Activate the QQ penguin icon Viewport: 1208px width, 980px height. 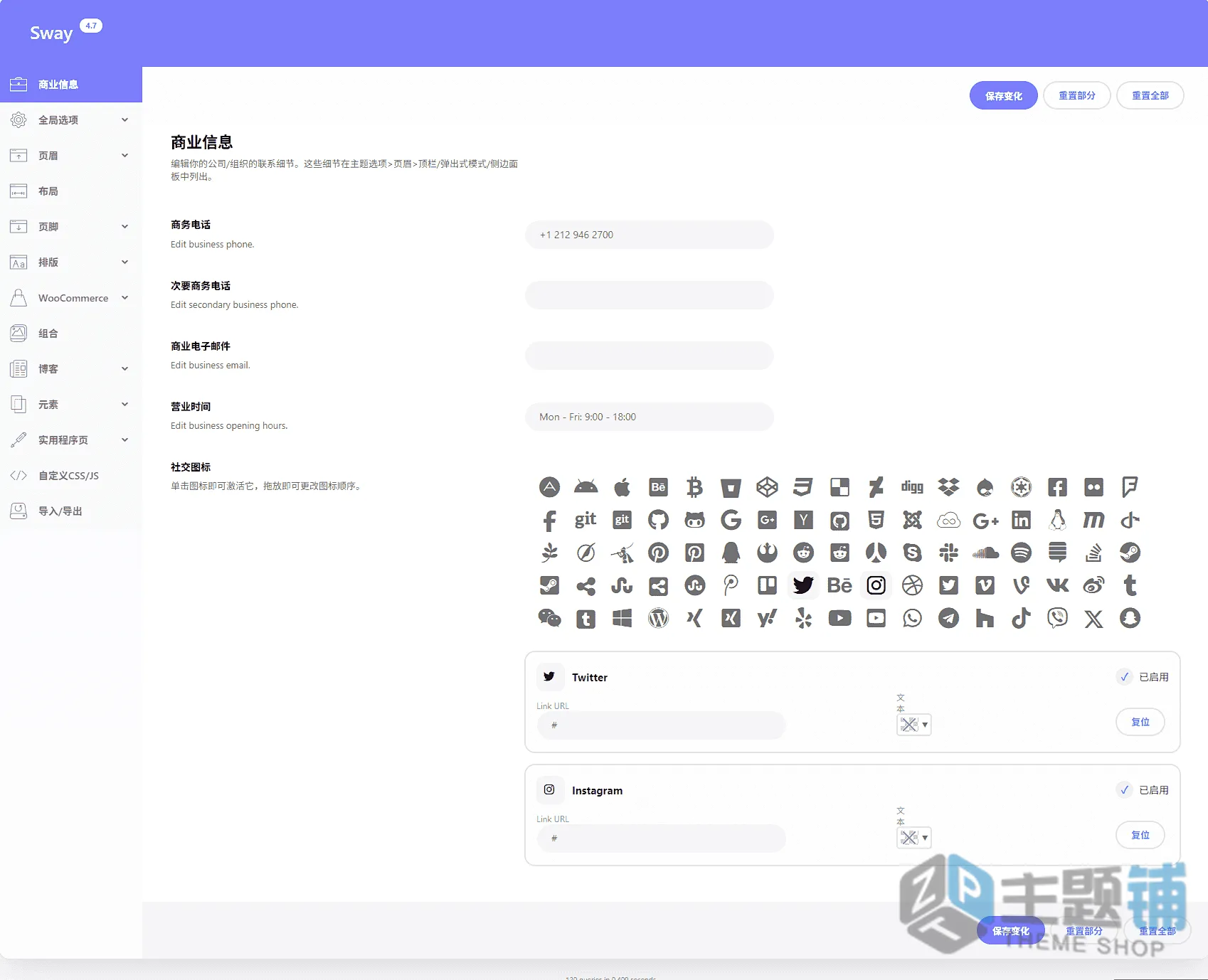[731, 553]
